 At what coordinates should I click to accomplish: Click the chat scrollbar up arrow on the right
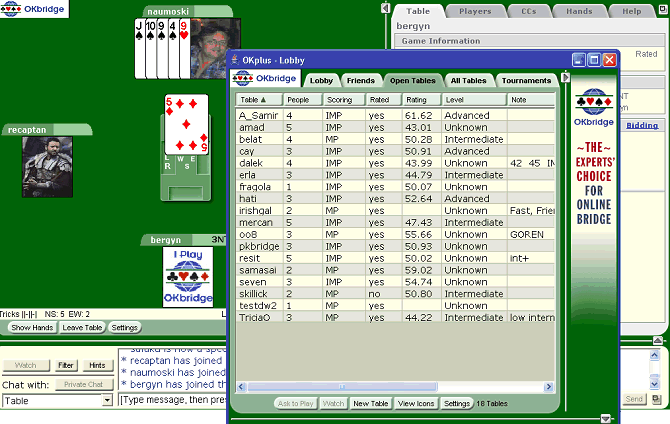(655, 355)
